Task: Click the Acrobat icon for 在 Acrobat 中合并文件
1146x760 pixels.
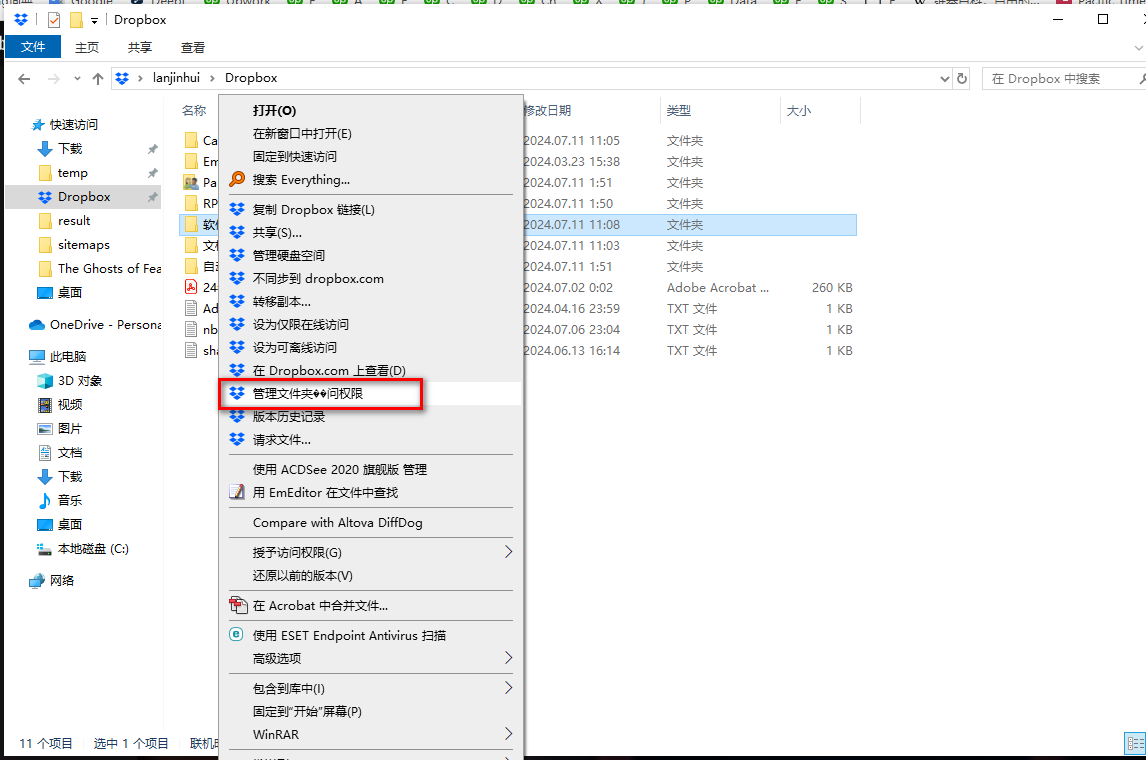Action: pyautogui.click(x=238, y=604)
